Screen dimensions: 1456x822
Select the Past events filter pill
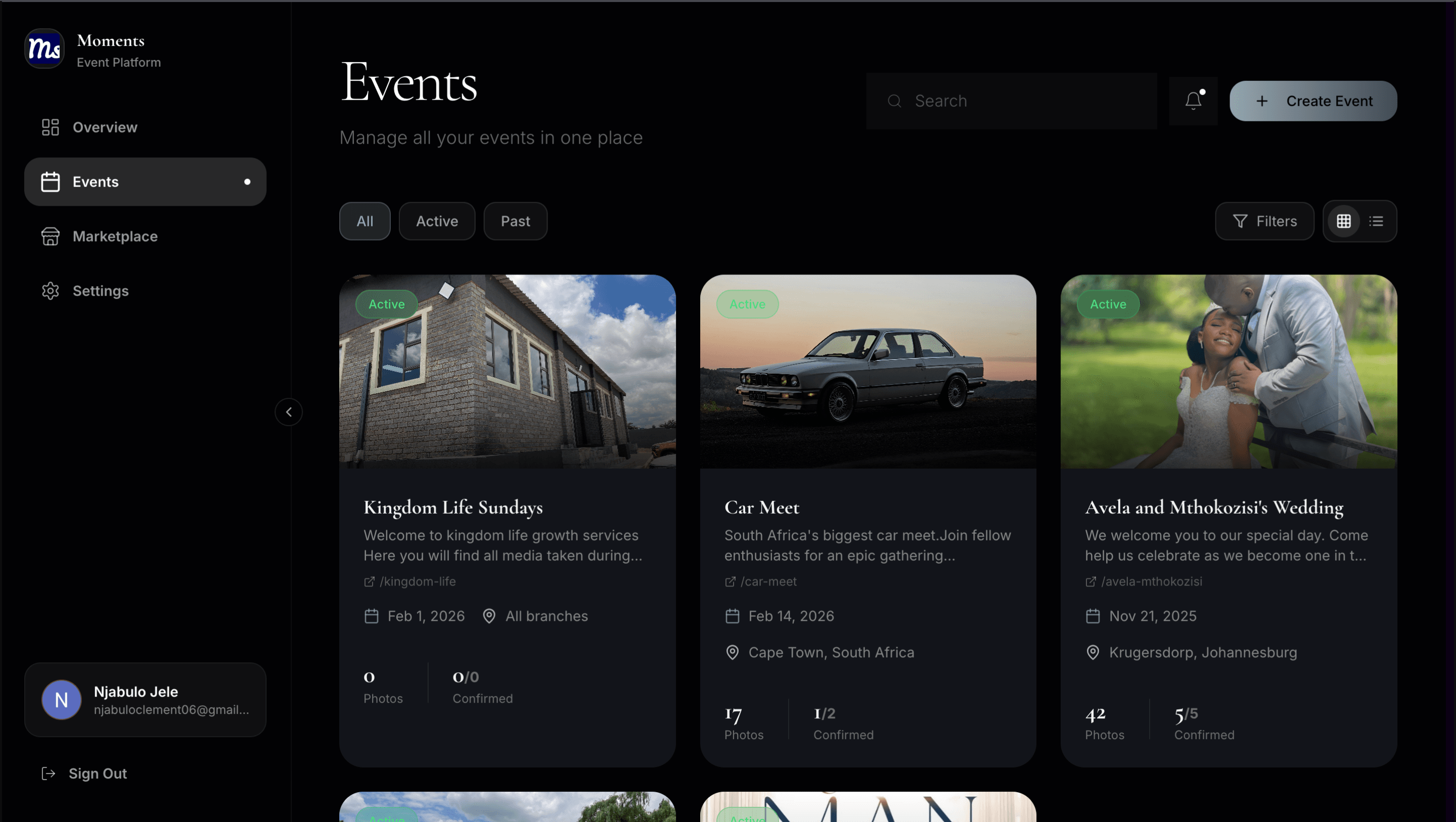[x=515, y=221]
